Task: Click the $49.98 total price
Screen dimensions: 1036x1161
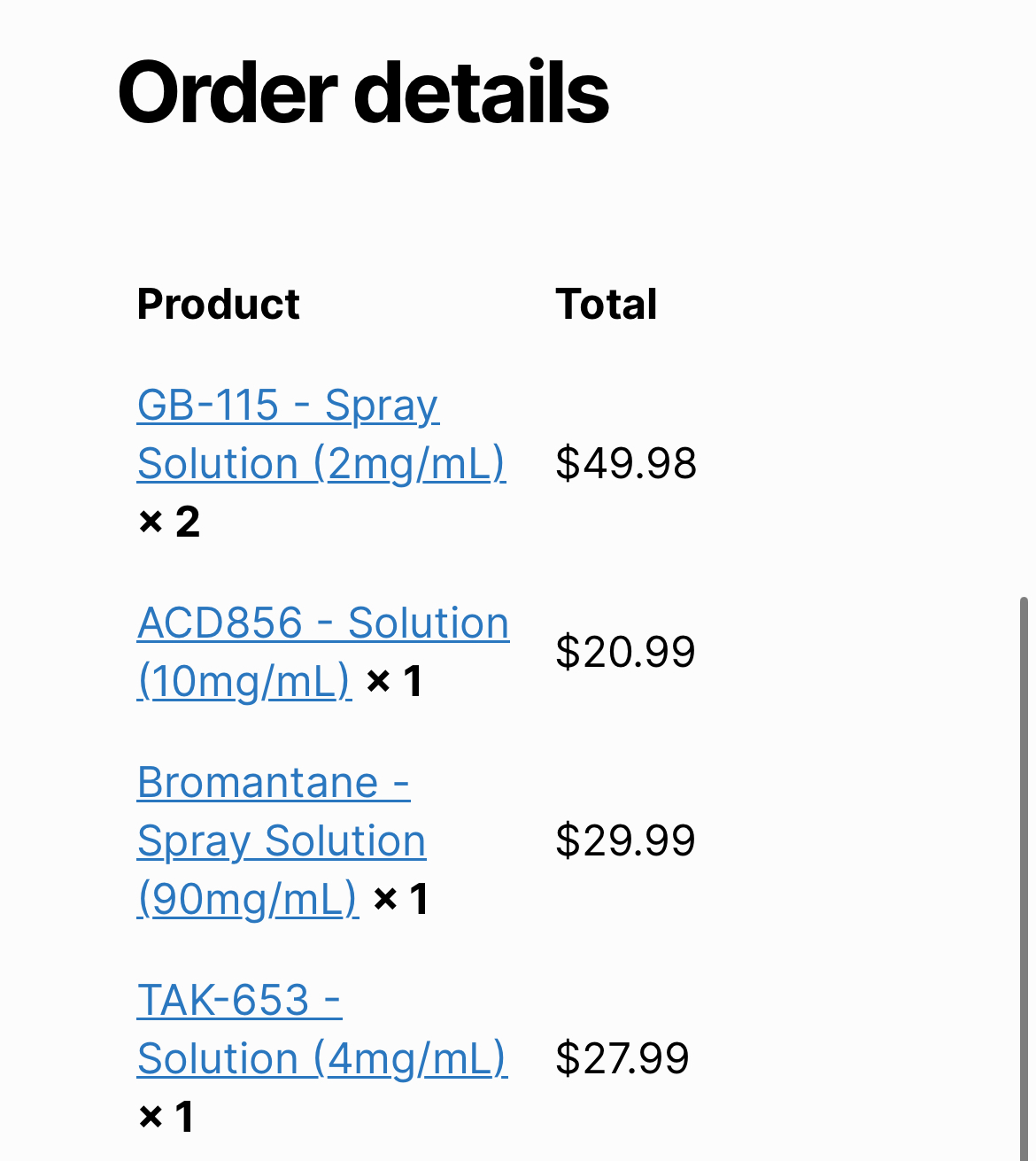Action: click(x=626, y=463)
